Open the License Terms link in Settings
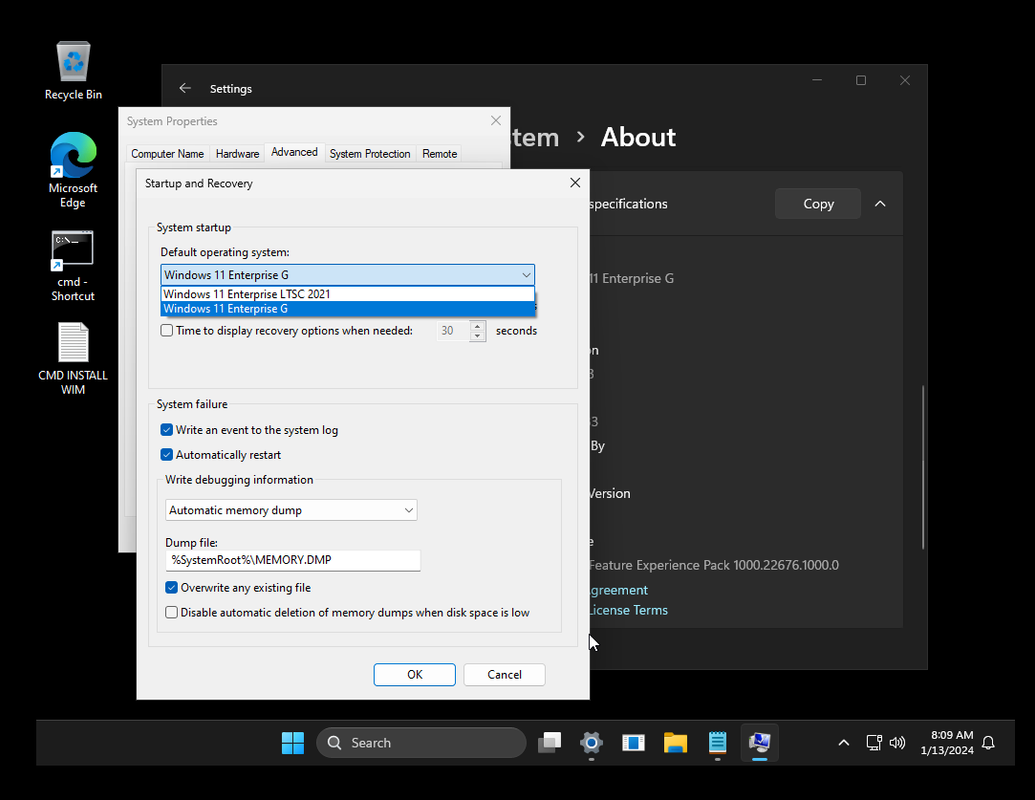1035x800 pixels. click(628, 611)
